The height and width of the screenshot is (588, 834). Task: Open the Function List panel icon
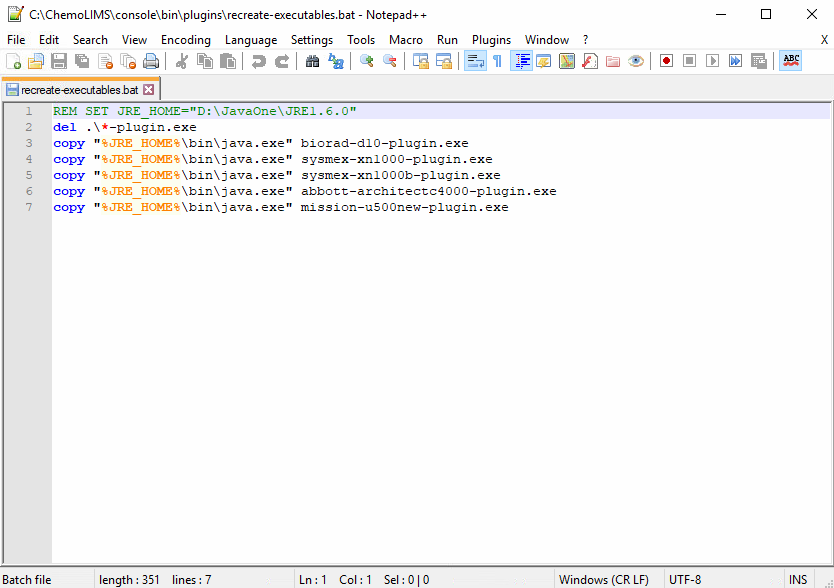click(590, 61)
